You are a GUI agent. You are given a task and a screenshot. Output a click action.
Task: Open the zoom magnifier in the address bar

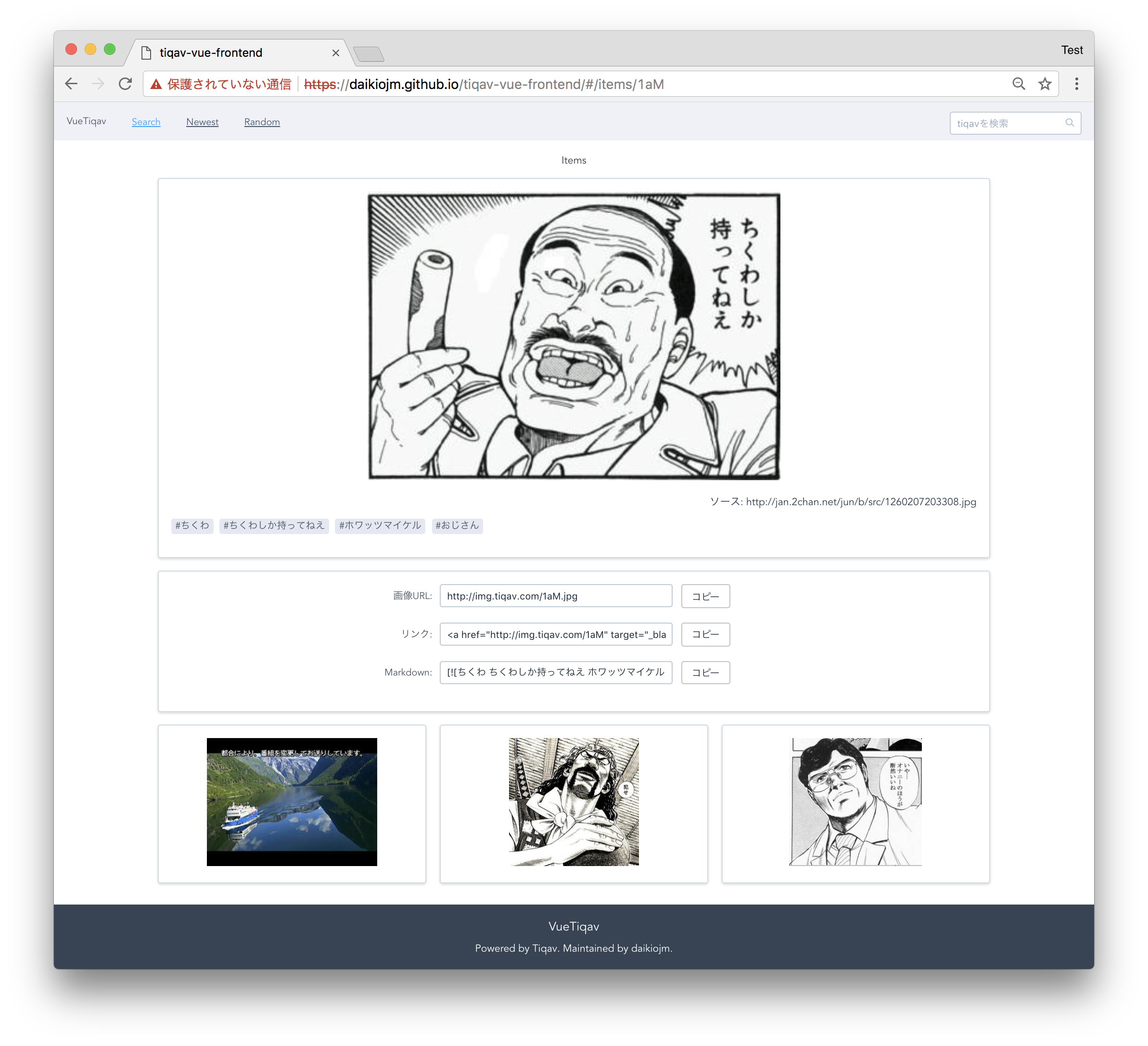point(1019,84)
